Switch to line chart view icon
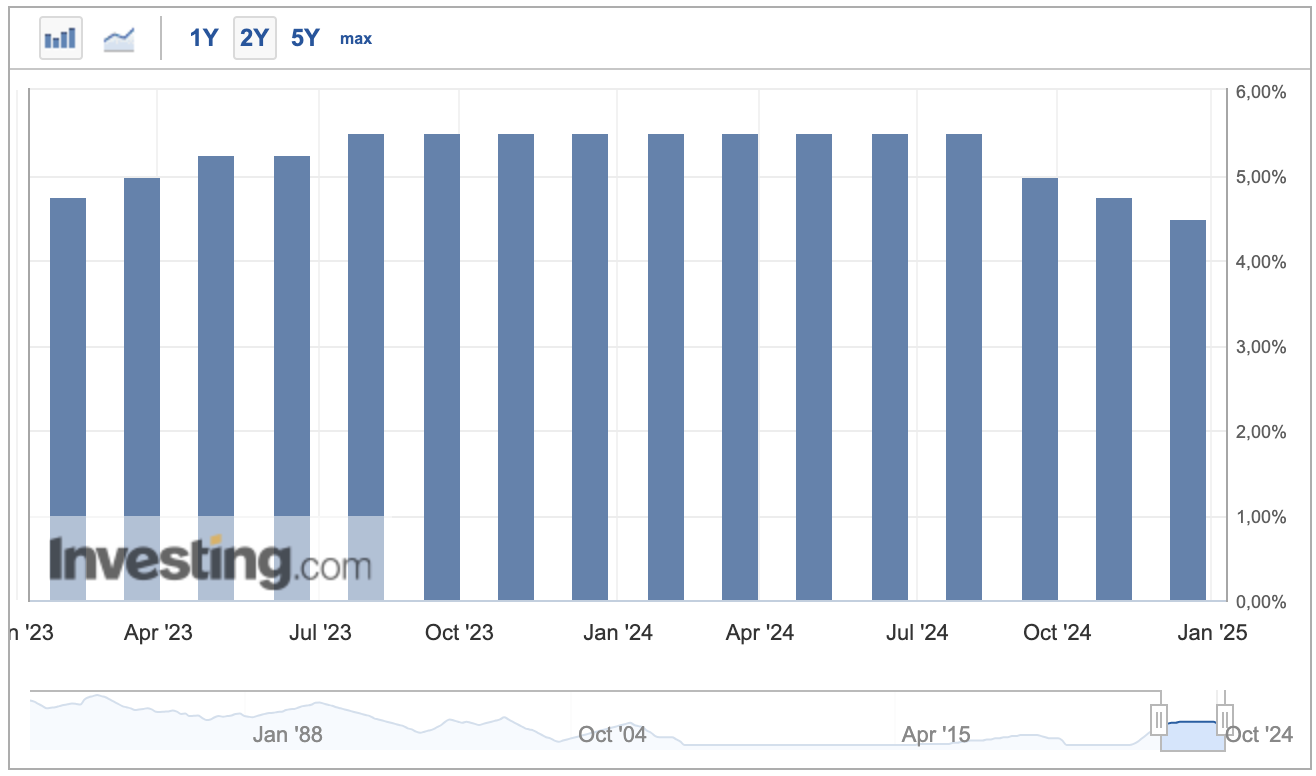This screenshot has height=776, width=1316. click(120, 39)
